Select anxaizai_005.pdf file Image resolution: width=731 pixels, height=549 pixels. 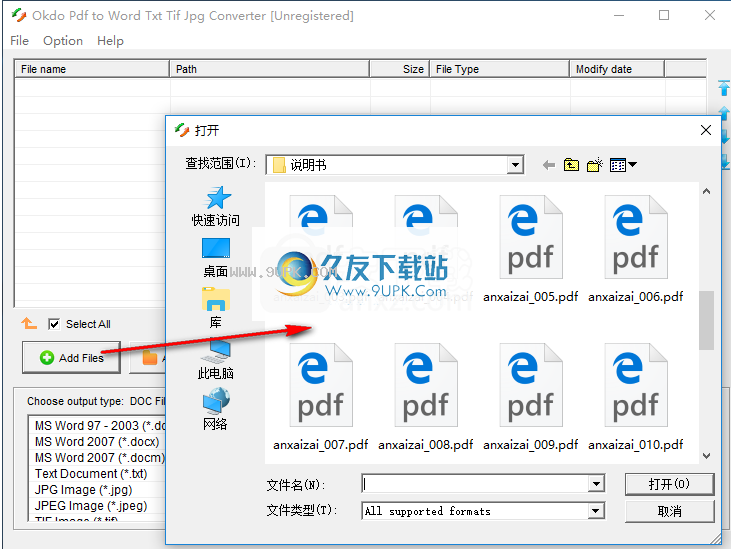tap(531, 249)
